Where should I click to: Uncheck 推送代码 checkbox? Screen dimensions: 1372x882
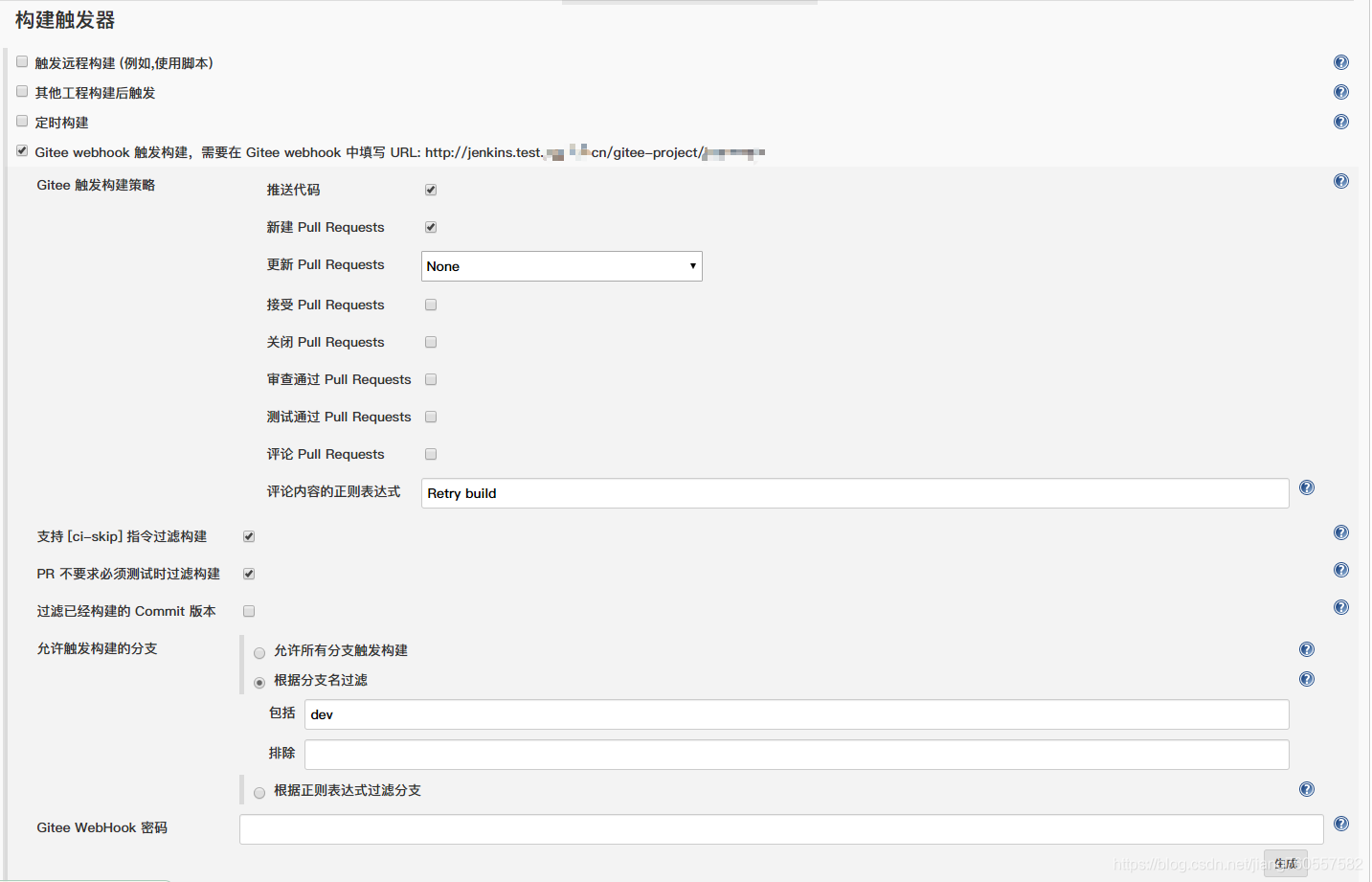coord(430,189)
